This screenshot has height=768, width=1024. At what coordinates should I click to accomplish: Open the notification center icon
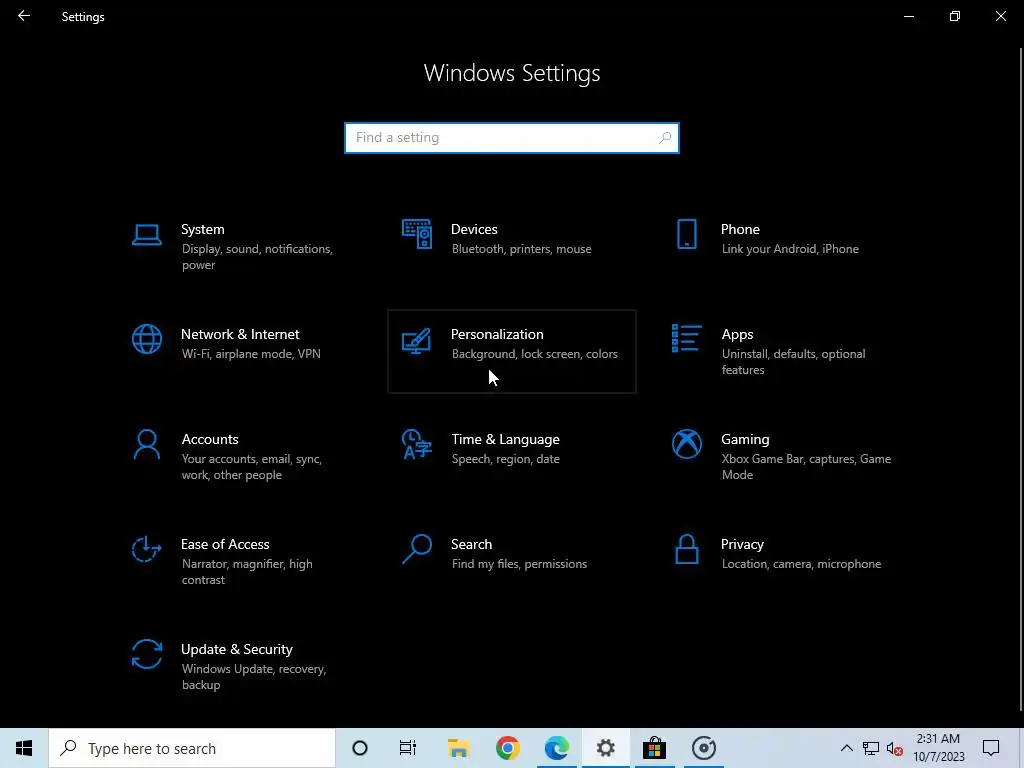point(991,748)
